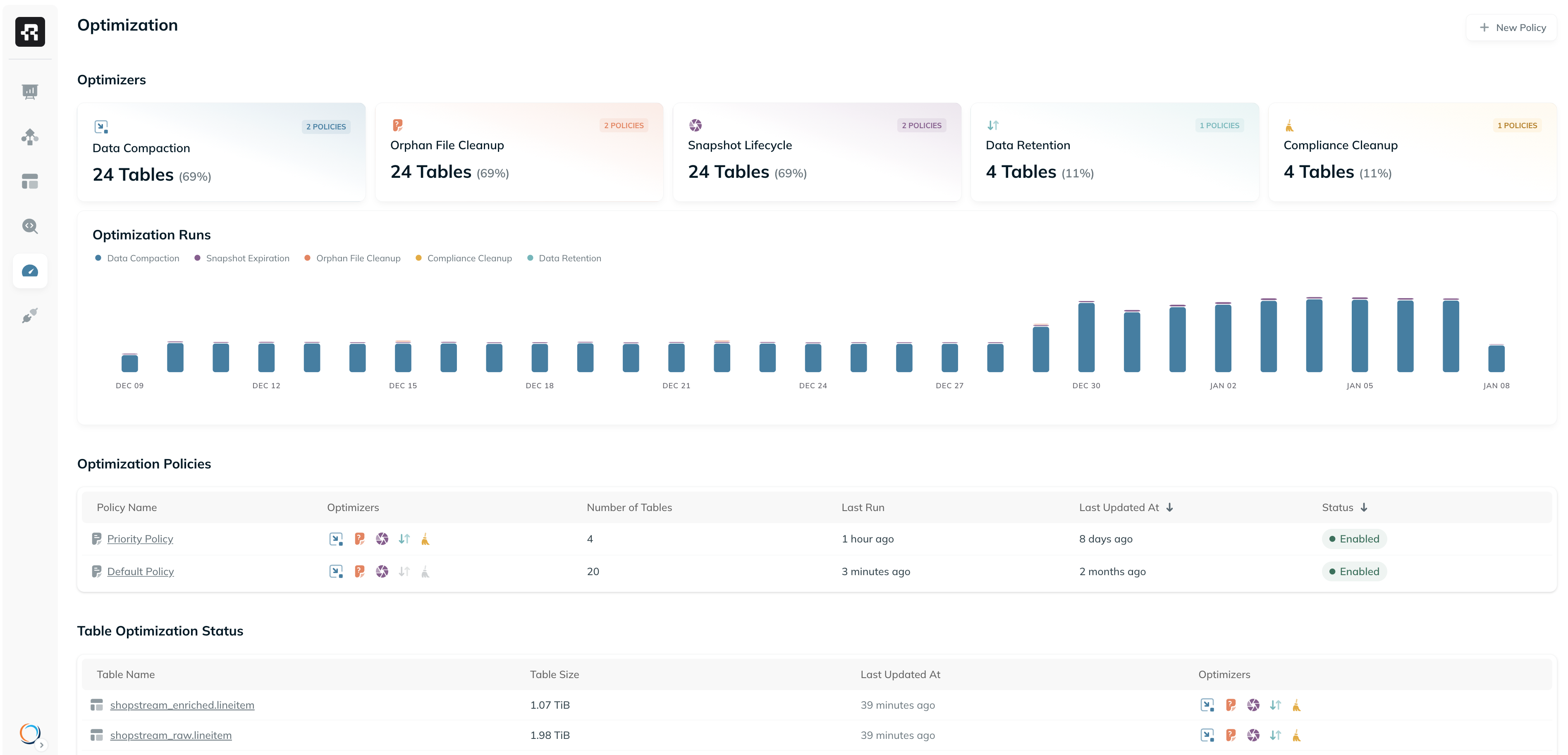Screen dimensions: 1568x755
Task: Click the Compliance Cleanup broom icon in Priority Policy row
Action: (425, 539)
